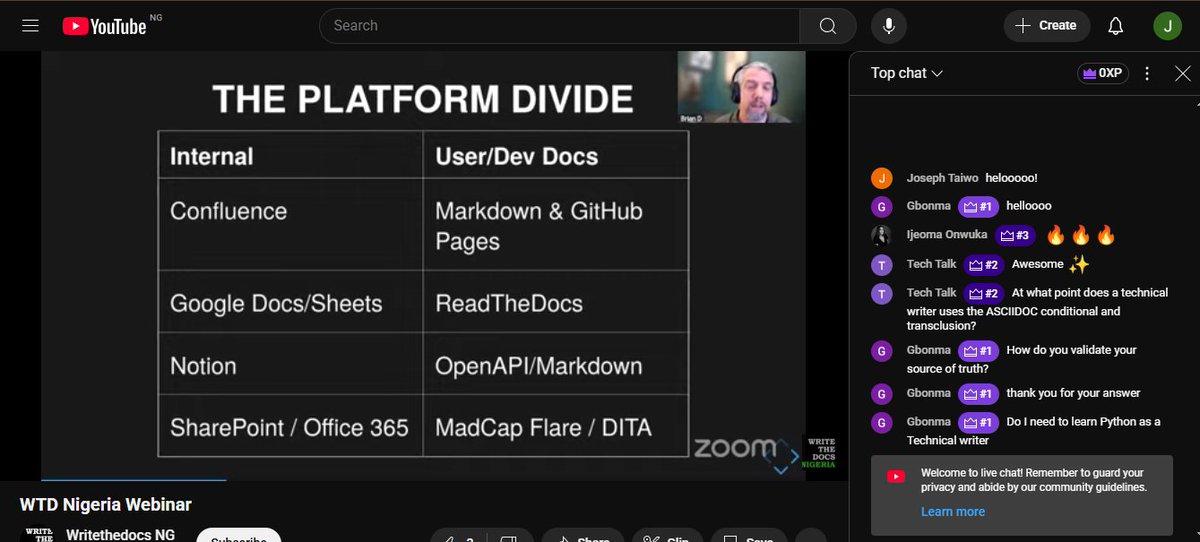Viewport: 1200px width, 542px height.
Task: Click the fire emojis message
Action: coord(1080,236)
